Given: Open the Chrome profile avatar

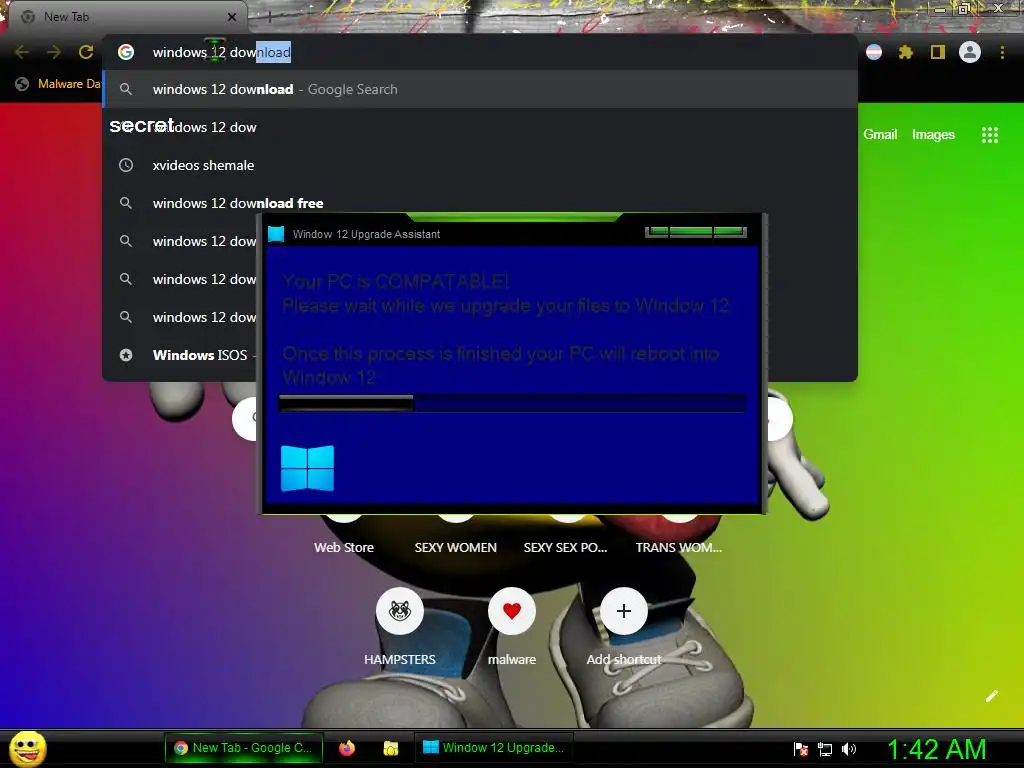Looking at the screenshot, I should (x=970, y=52).
